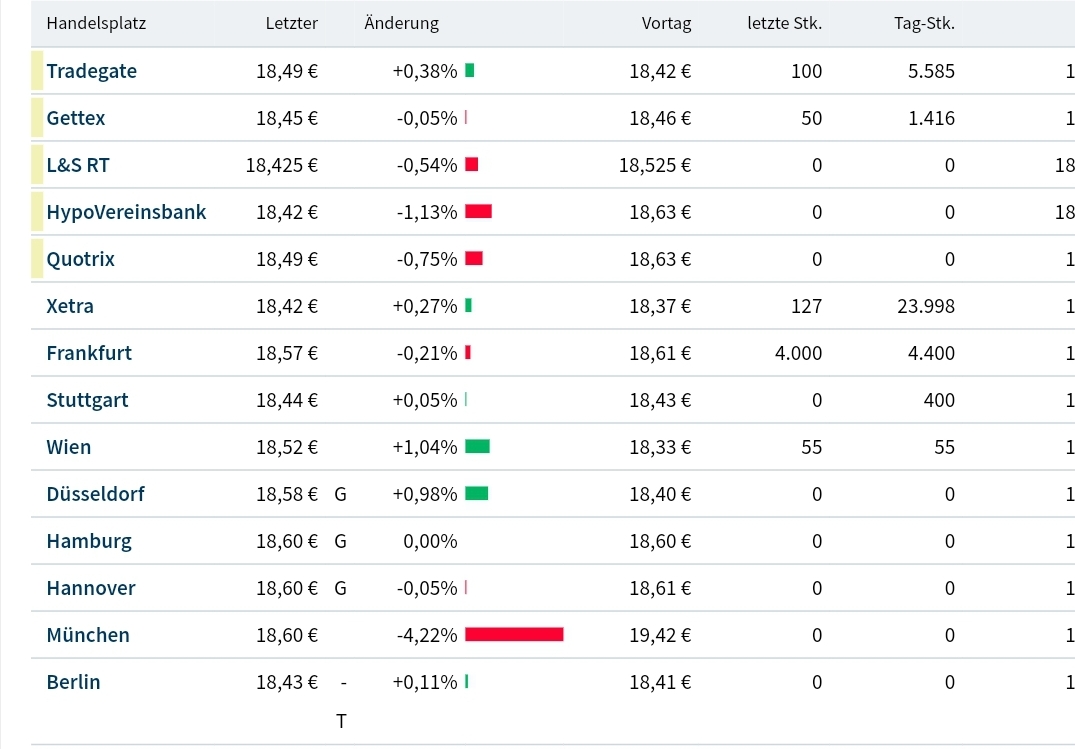
Task: Select the HypoVereinsbank trading venue
Action: 126,212
